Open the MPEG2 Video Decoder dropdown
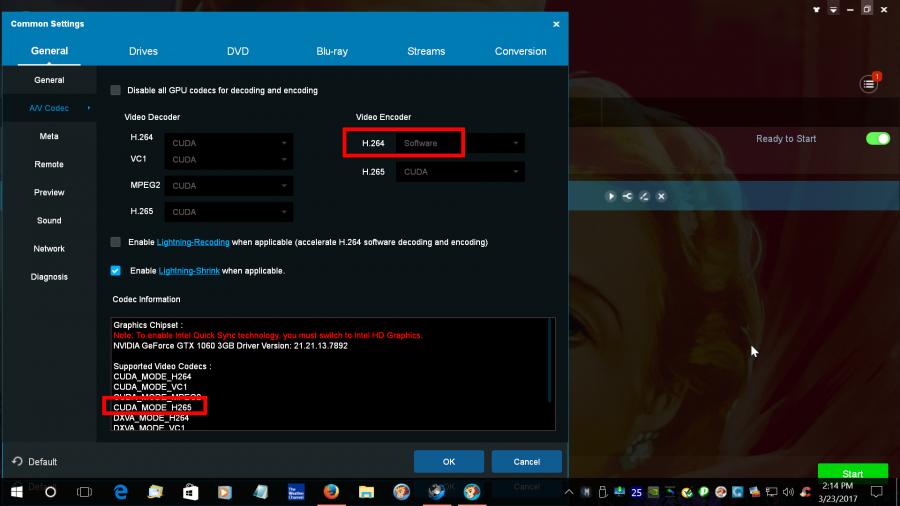The image size is (900, 506). [x=228, y=186]
